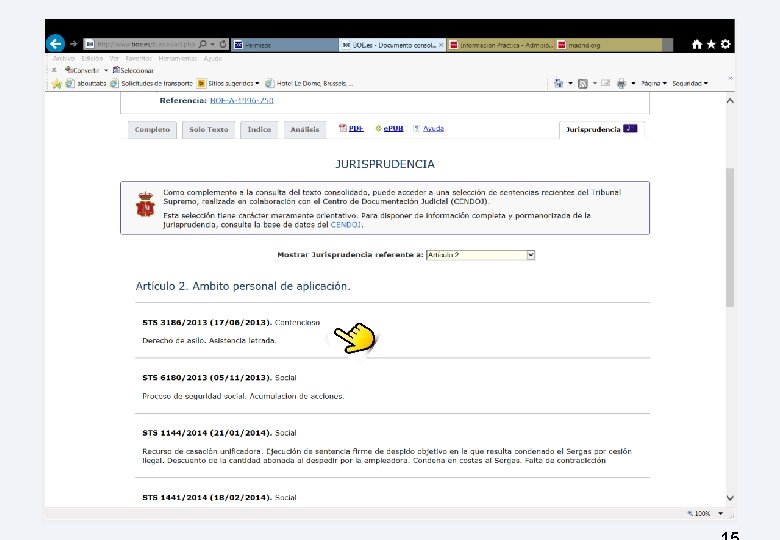Select the Índice page tab
The image size is (780, 540).
[259, 129]
